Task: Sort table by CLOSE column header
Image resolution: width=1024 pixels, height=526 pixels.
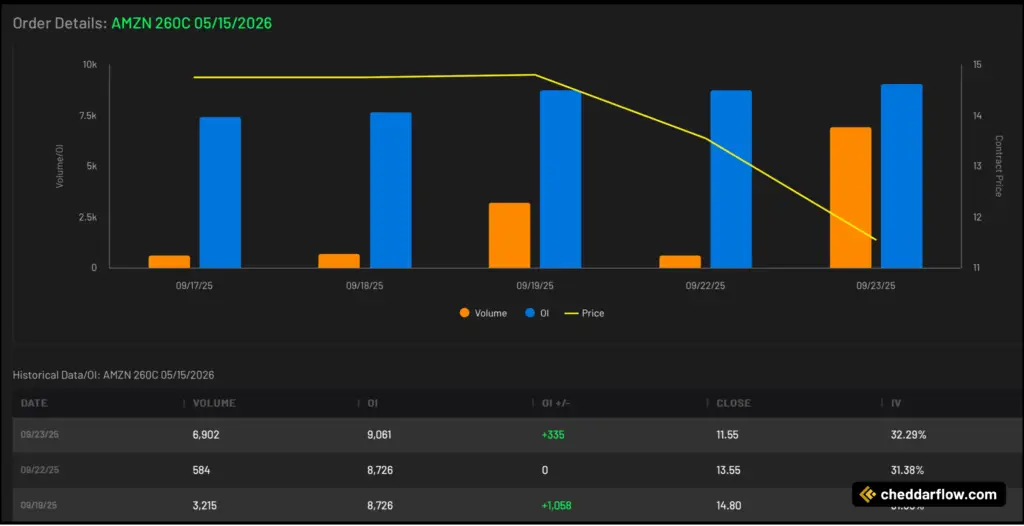Action: tap(733, 403)
